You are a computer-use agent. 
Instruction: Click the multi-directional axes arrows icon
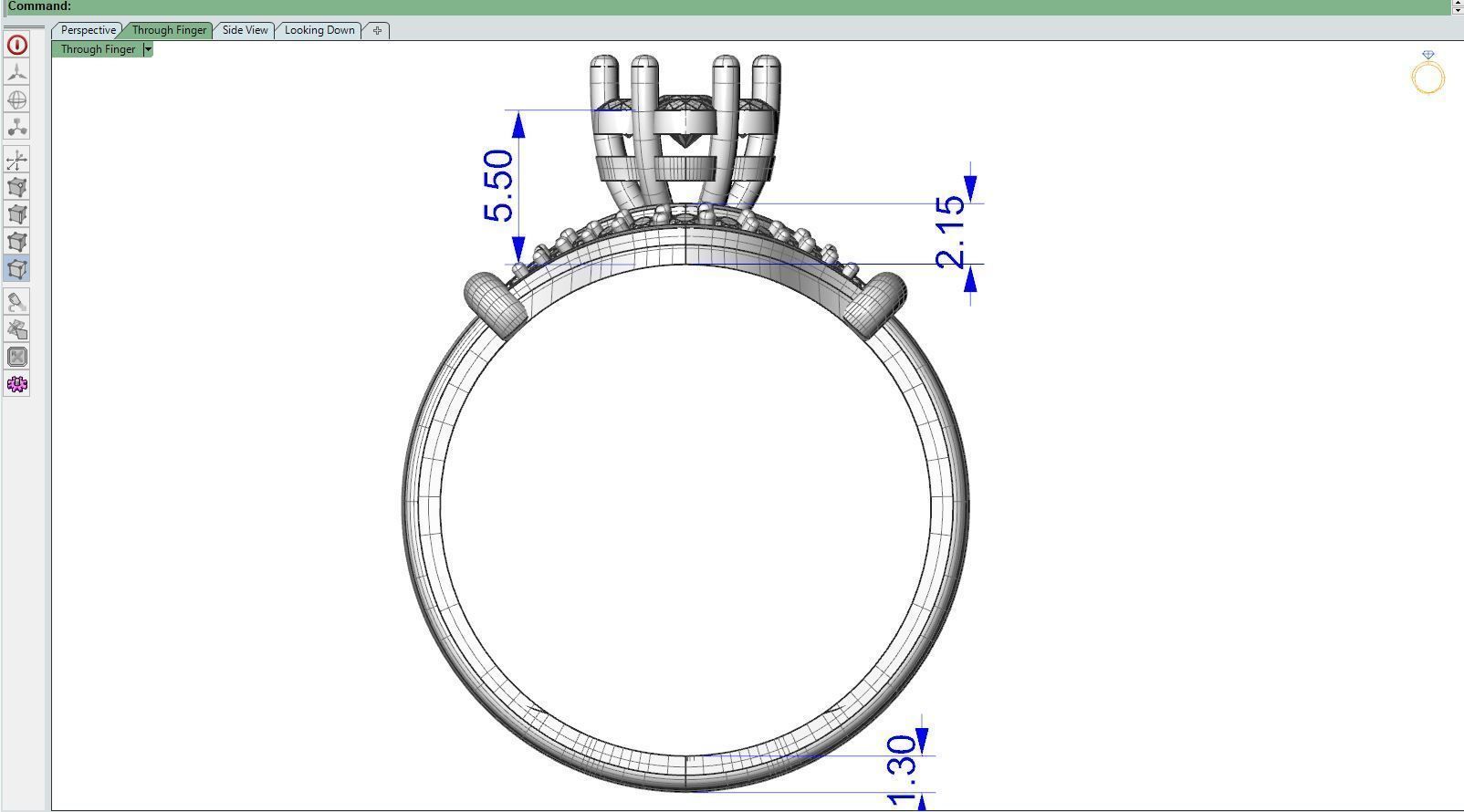point(16,161)
